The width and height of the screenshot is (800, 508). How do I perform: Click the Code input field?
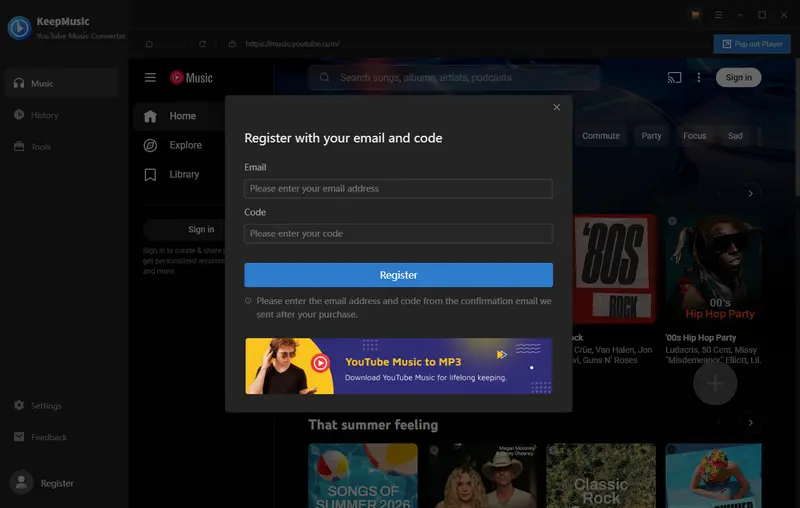[398, 234]
